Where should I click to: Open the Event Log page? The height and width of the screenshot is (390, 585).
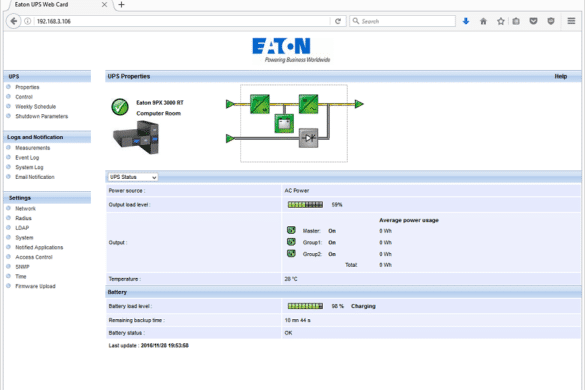point(27,158)
